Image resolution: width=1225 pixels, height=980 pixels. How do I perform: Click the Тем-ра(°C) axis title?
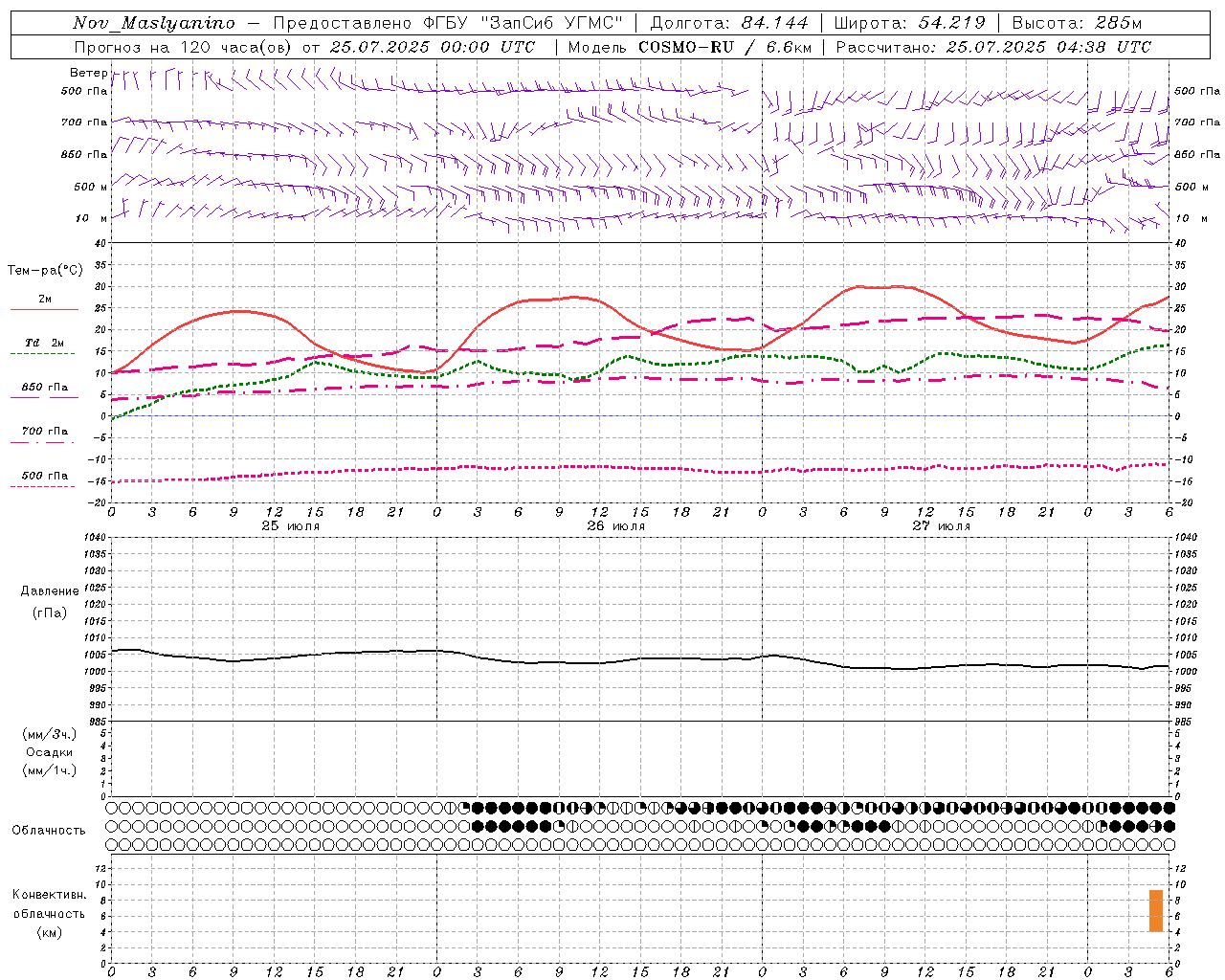pos(45,271)
